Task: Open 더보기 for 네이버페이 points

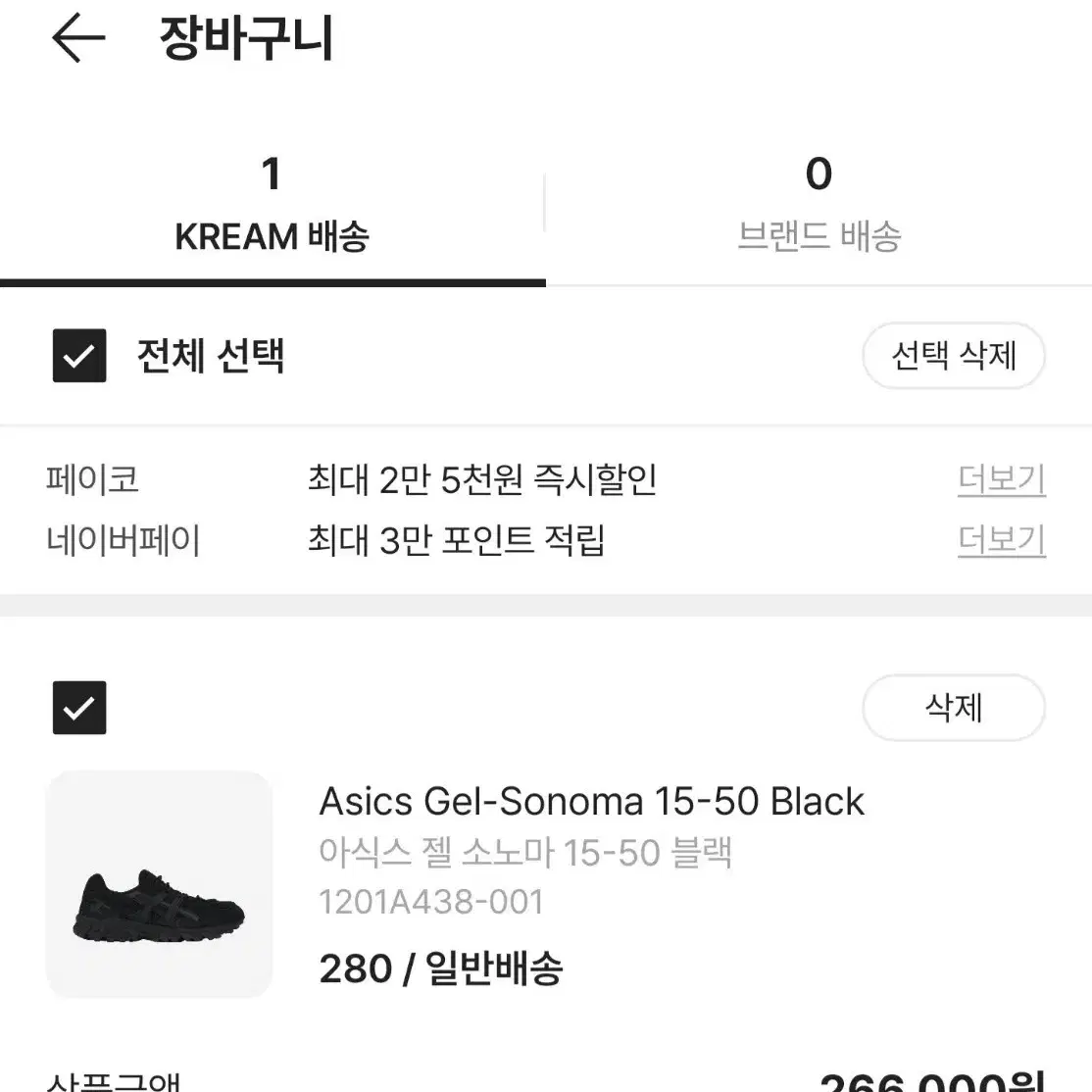Action: 1001,539
